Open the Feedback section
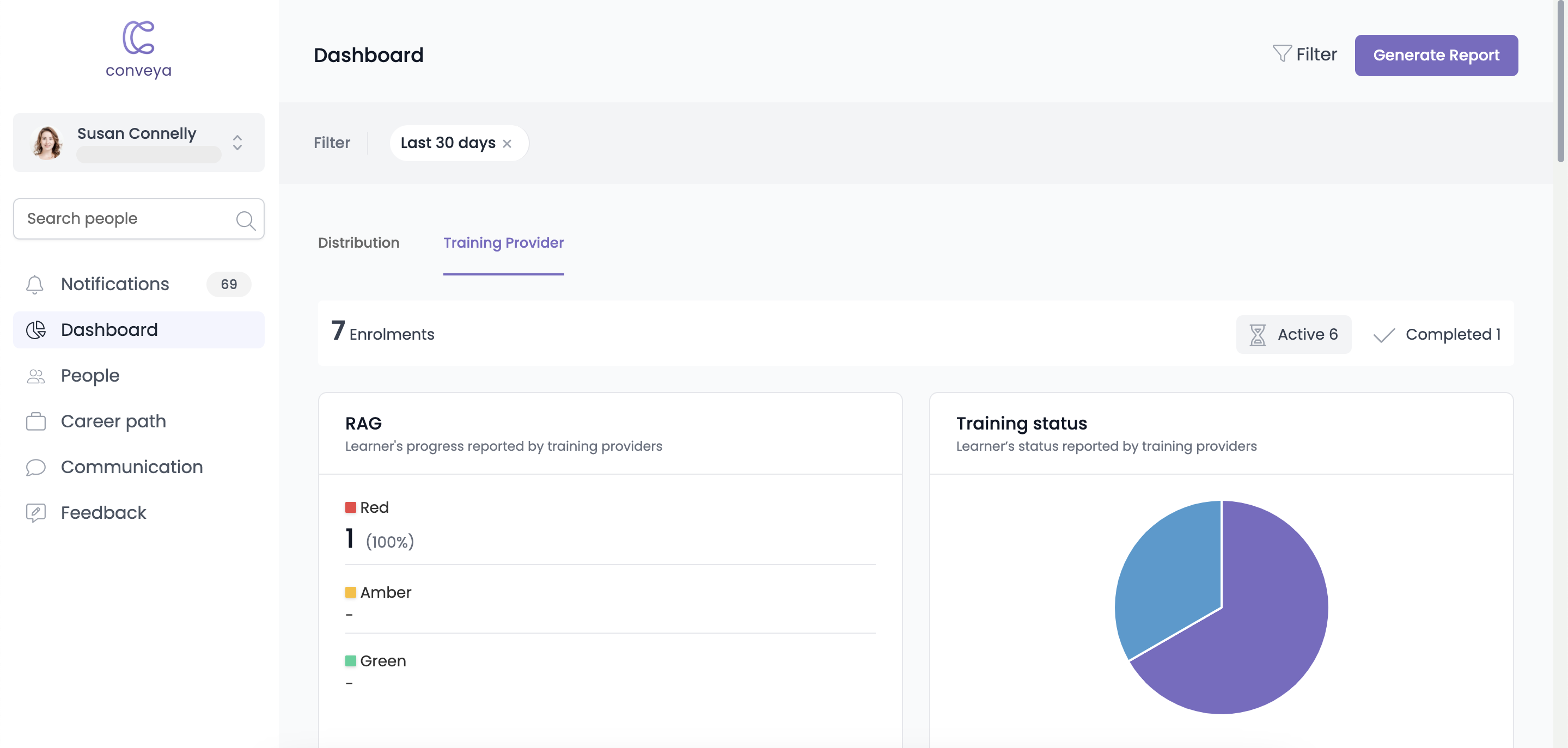Viewport: 1568px width, 748px height. point(139,512)
